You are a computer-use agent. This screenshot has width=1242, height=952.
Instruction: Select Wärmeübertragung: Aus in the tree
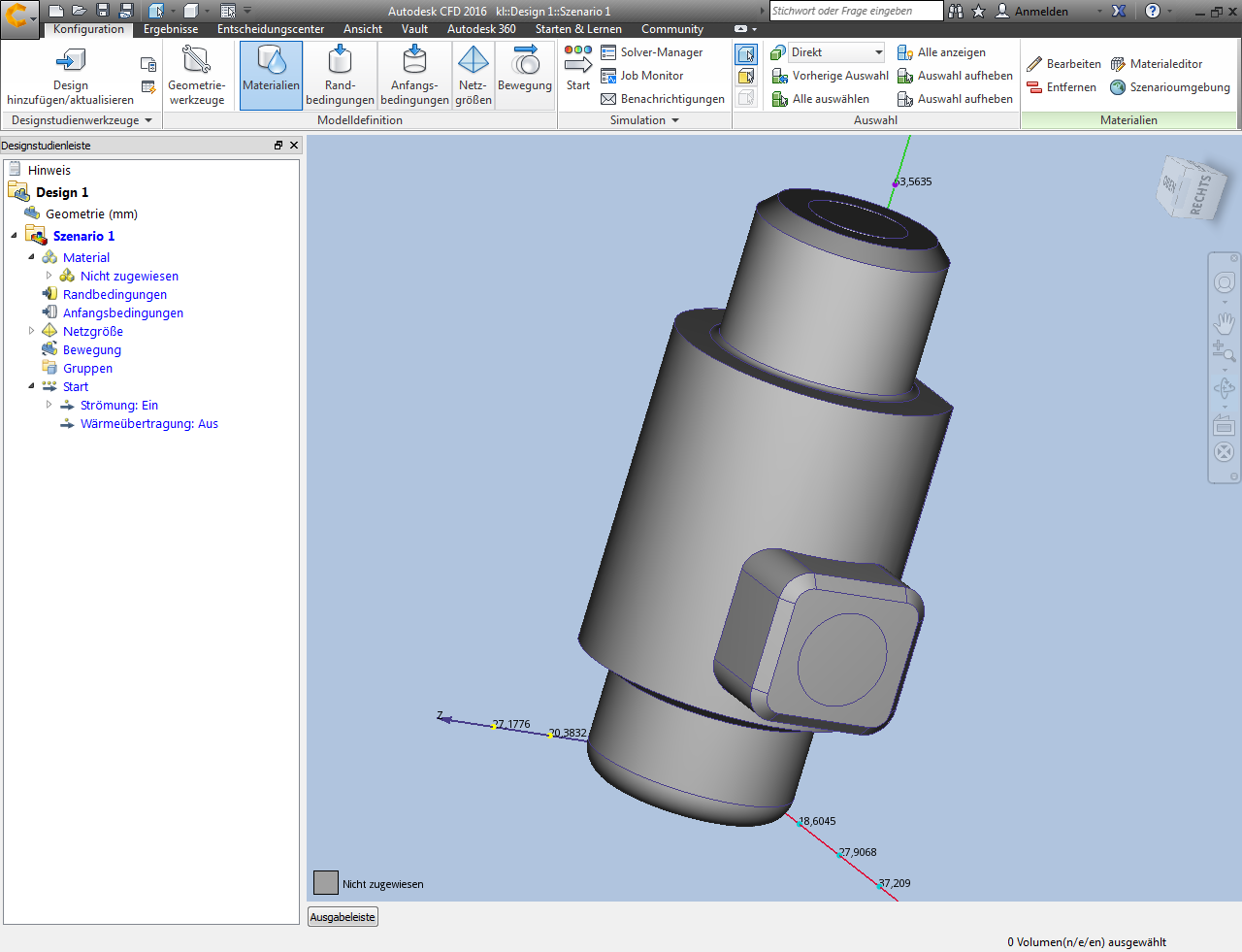coord(149,423)
